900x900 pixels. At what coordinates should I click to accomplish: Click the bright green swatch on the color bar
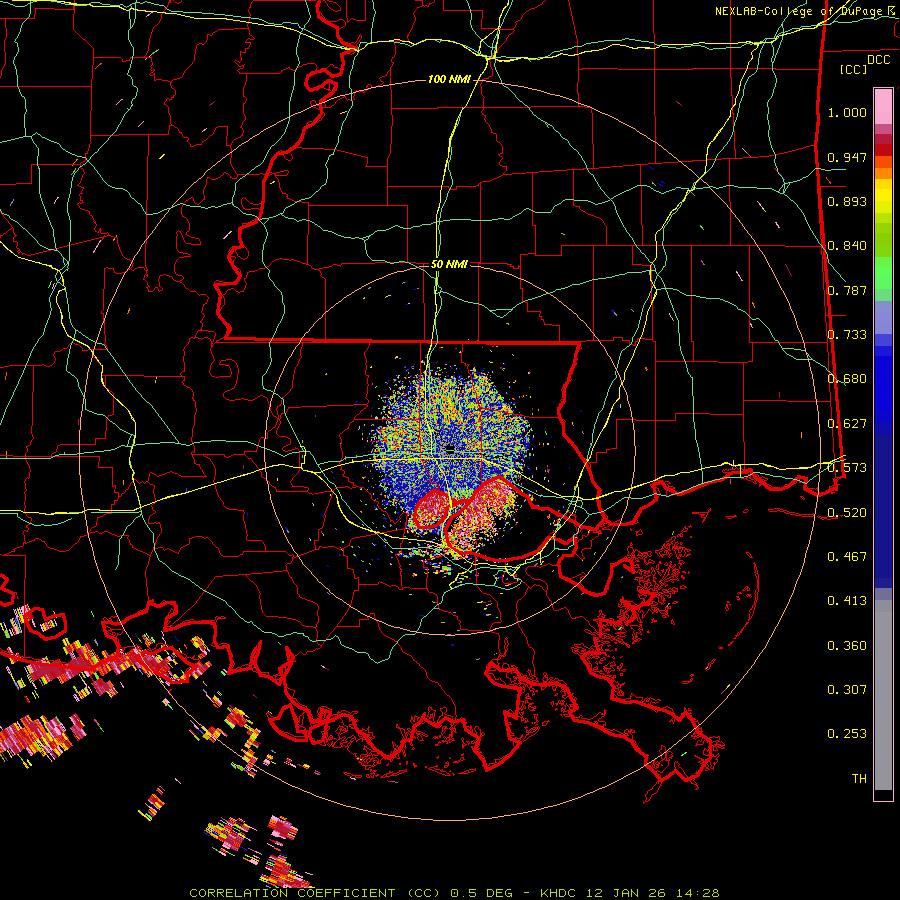pyautogui.click(x=883, y=273)
